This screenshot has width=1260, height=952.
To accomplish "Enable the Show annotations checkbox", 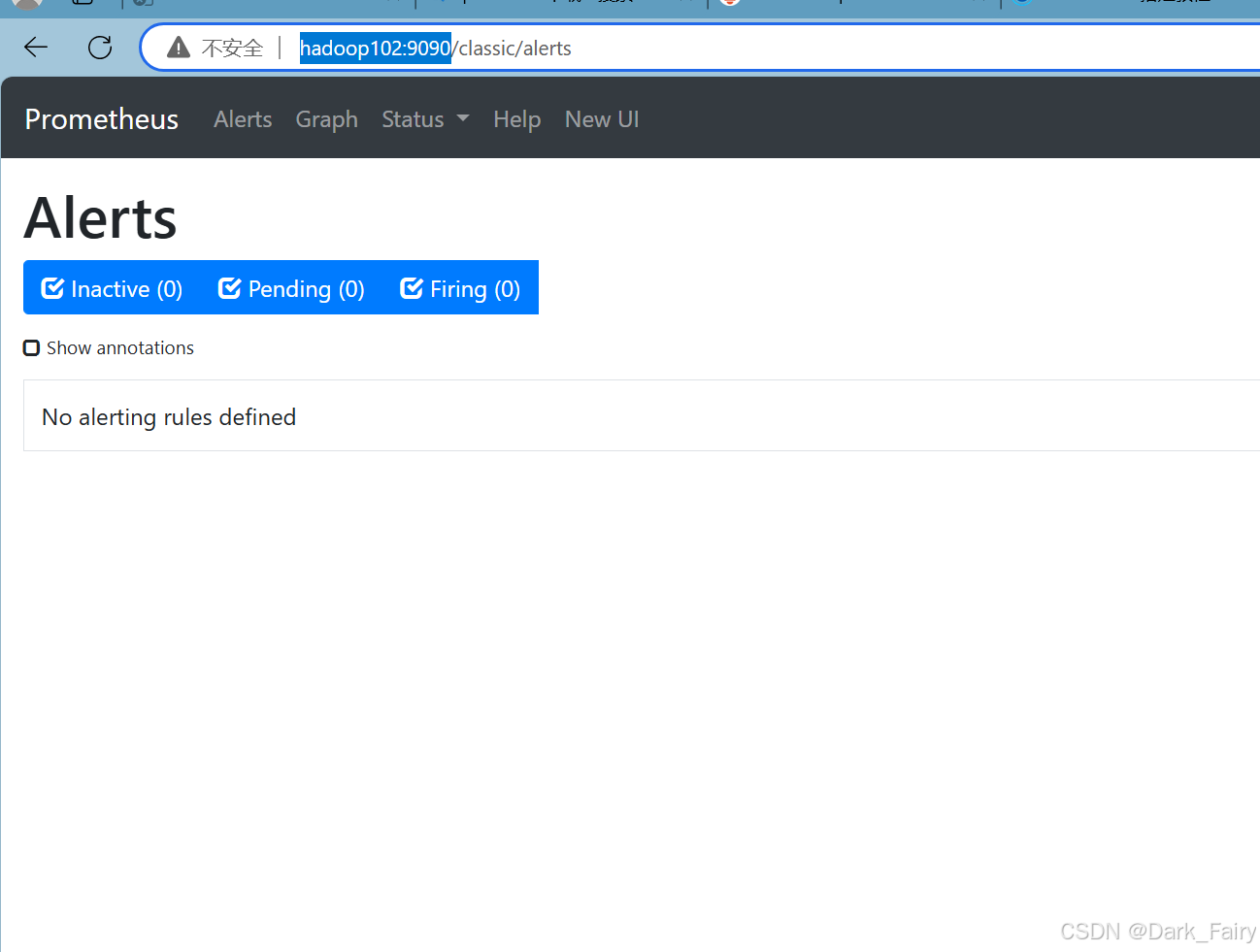I will (x=32, y=348).
